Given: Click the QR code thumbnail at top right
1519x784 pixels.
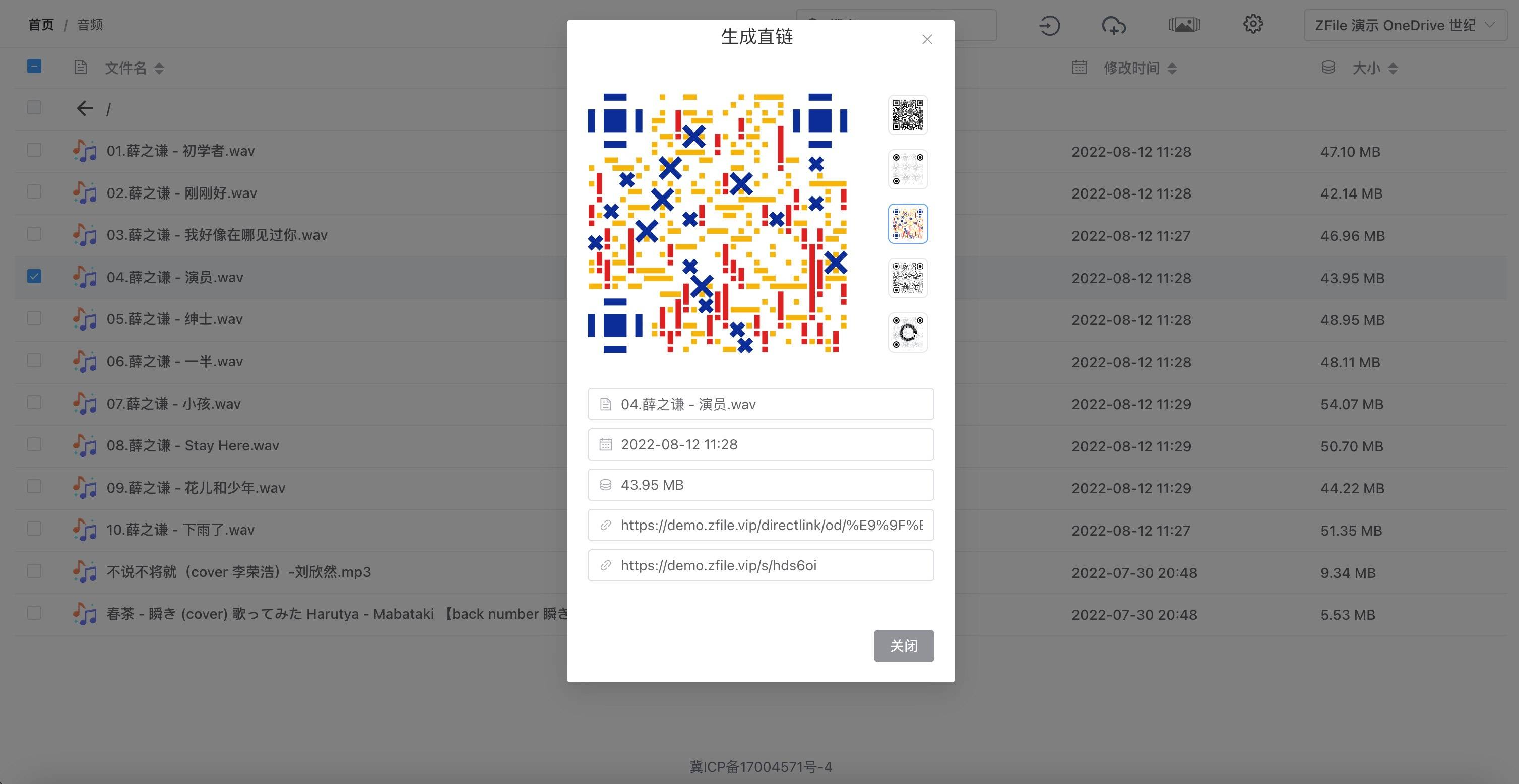Looking at the screenshot, I should [x=907, y=113].
